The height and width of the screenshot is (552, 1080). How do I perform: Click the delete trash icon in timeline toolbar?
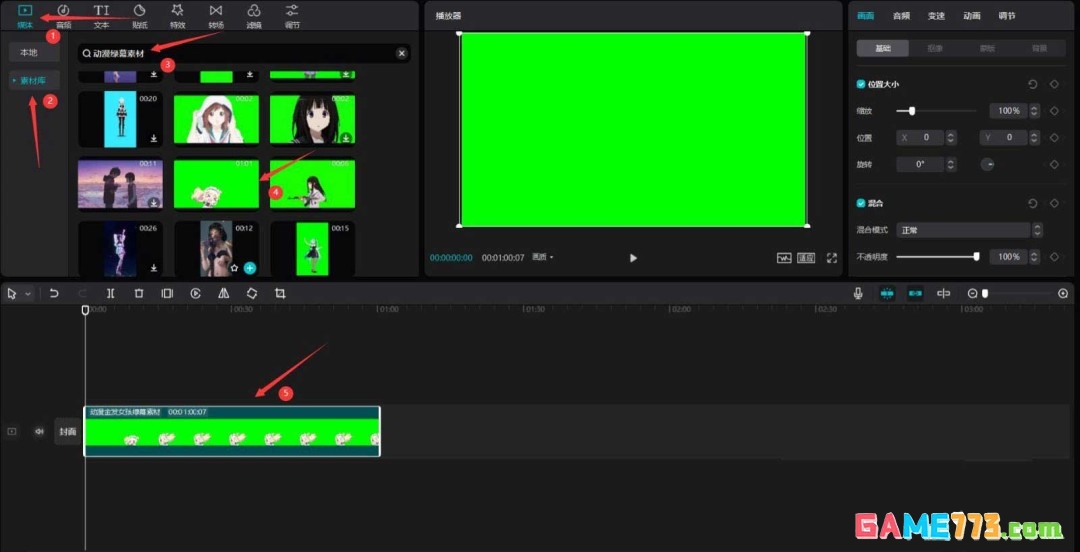(x=139, y=293)
